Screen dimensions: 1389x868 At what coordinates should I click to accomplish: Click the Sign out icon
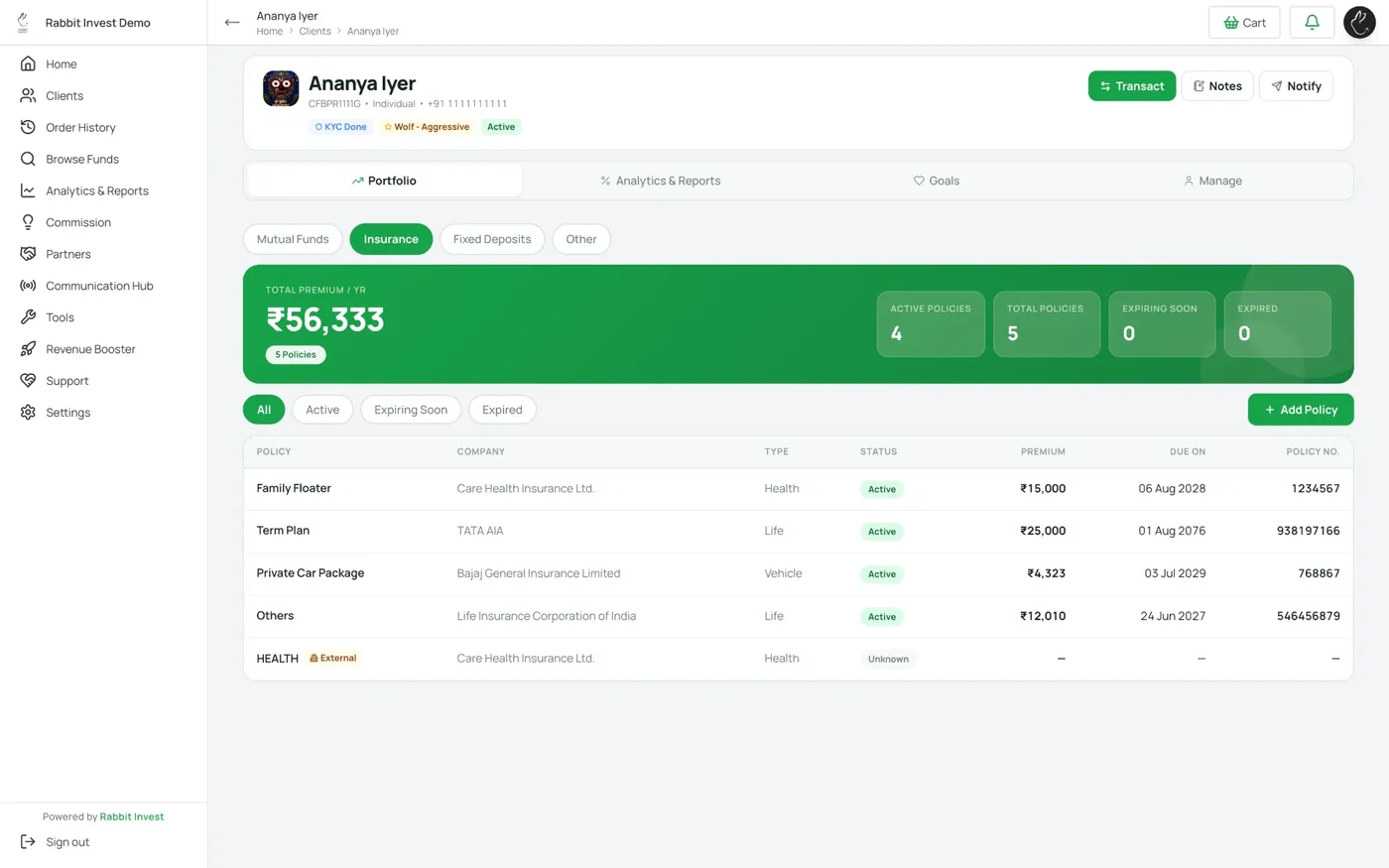pyautogui.click(x=28, y=842)
